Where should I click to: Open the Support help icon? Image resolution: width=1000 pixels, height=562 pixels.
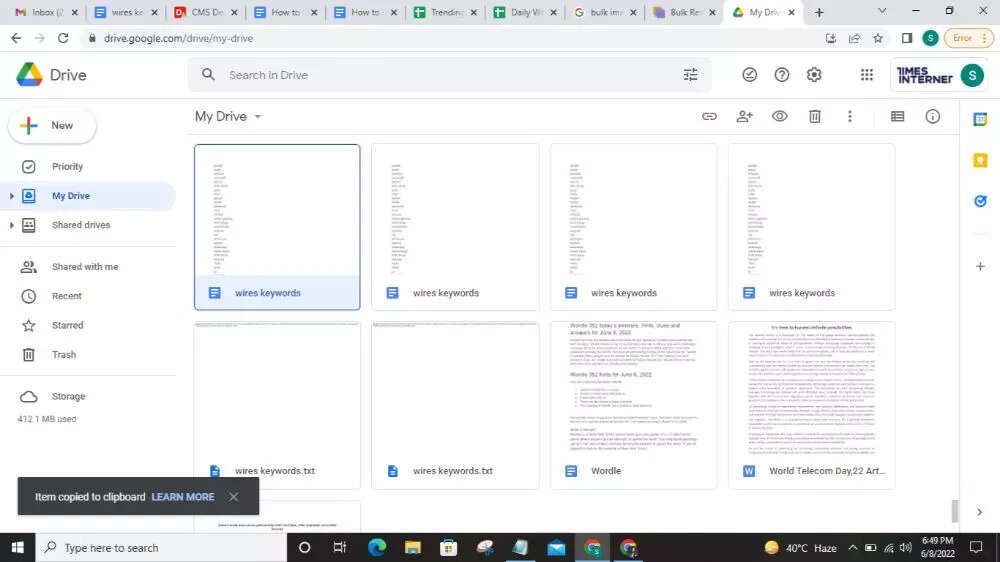tap(782, 75)
